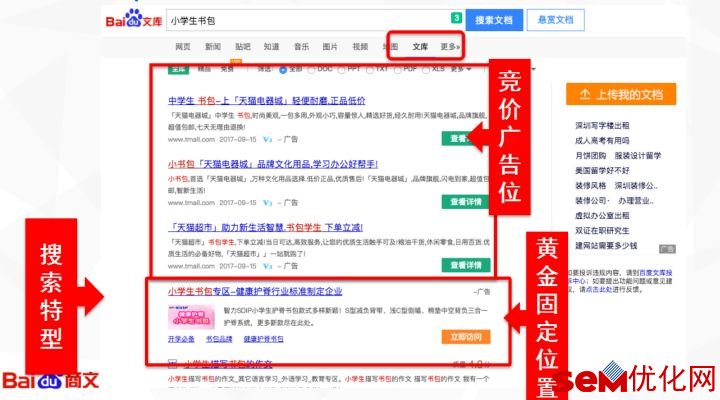Click the green 3 badge in search box
Screen dimensions: 720x400
[456, 18]
